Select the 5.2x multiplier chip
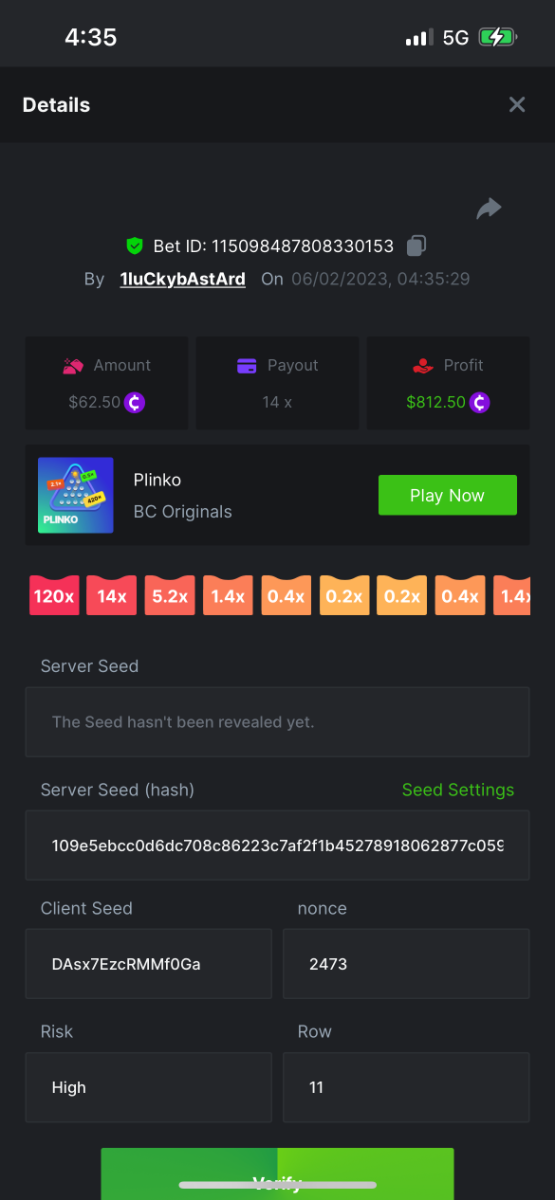The image size is (555, 1200). coord(170,595)
